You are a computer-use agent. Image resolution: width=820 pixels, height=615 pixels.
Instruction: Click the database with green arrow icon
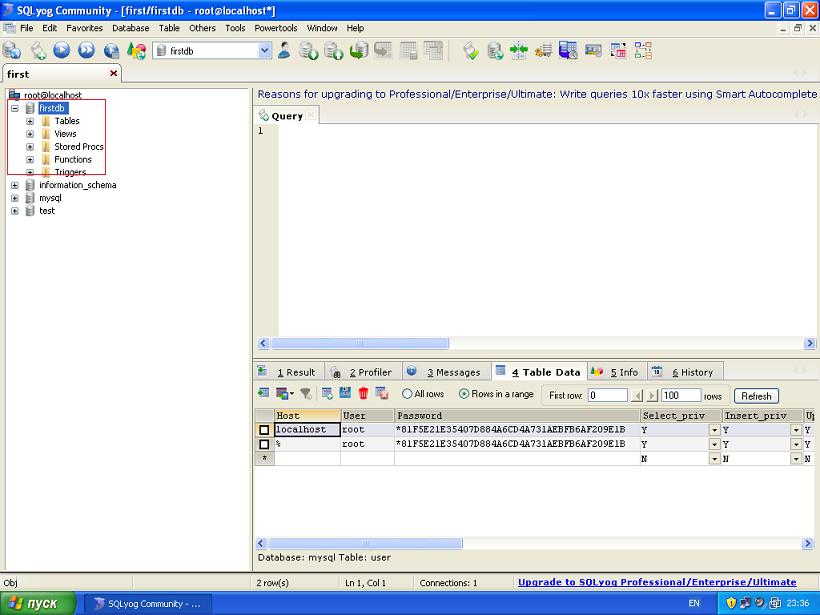pos(495,51)
